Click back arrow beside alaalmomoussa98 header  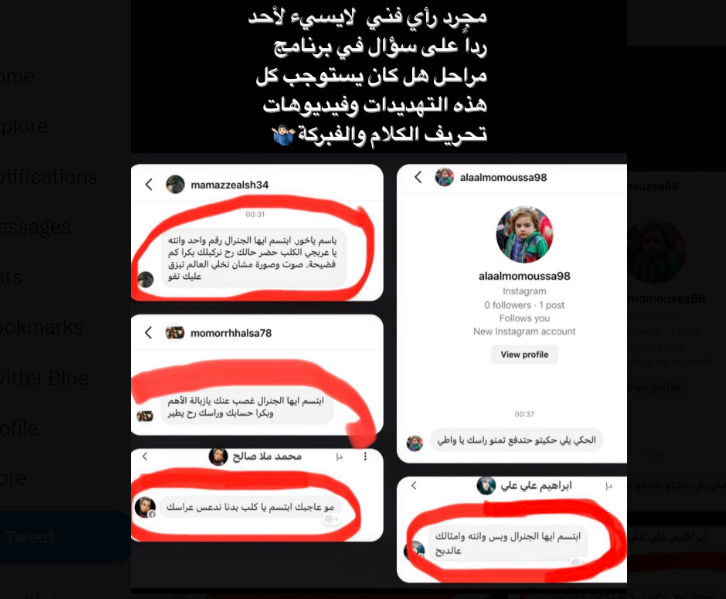[418, 177]
